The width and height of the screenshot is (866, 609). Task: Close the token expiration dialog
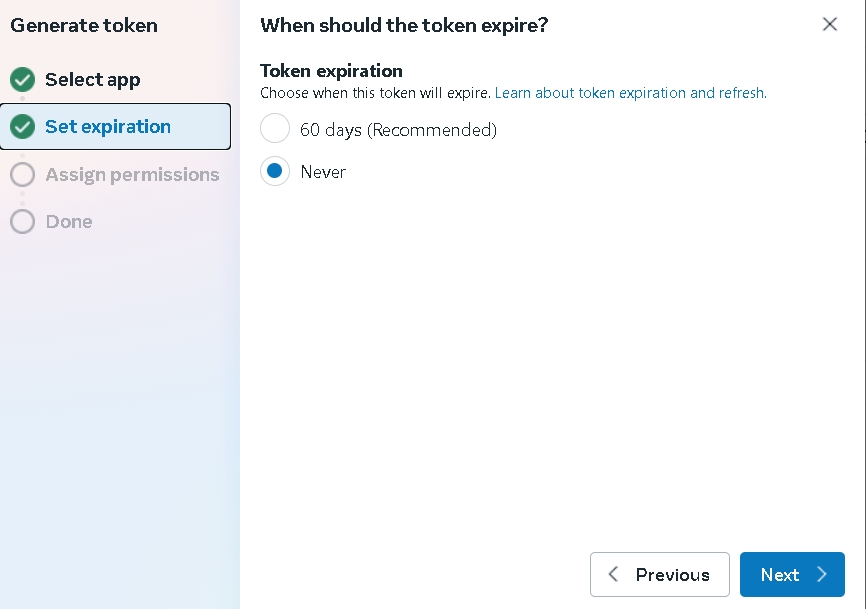pos(829,24)
